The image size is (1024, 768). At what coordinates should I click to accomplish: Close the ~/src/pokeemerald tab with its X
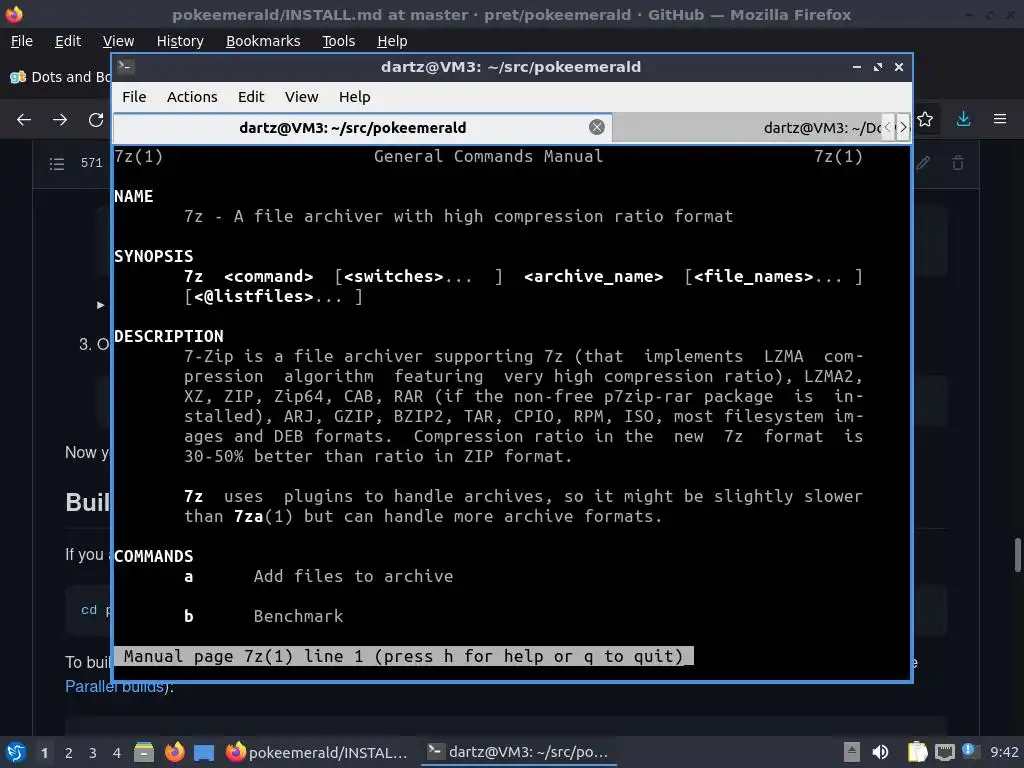[x=596, y=127]
